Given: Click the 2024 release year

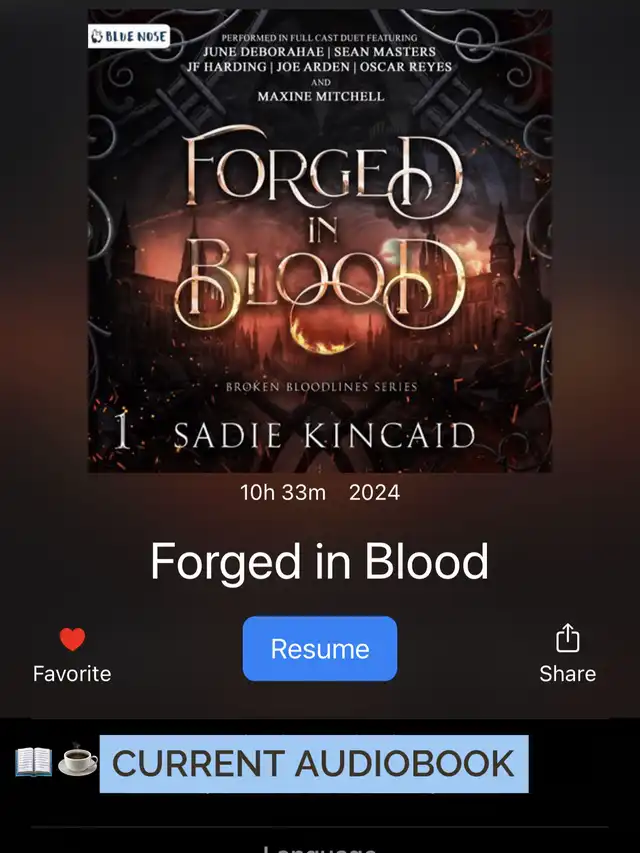Looking at the screenshot, I should (x=374, y=492).
